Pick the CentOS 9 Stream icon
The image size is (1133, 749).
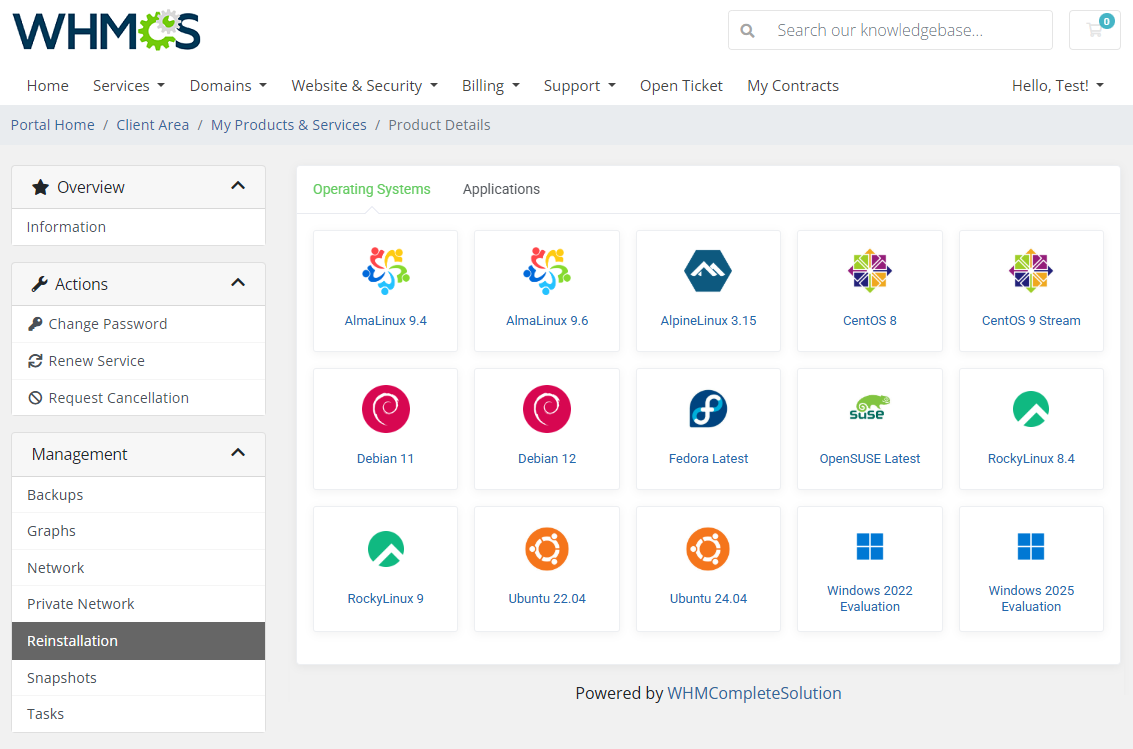pyautogui.click(x=1031, y=271)
